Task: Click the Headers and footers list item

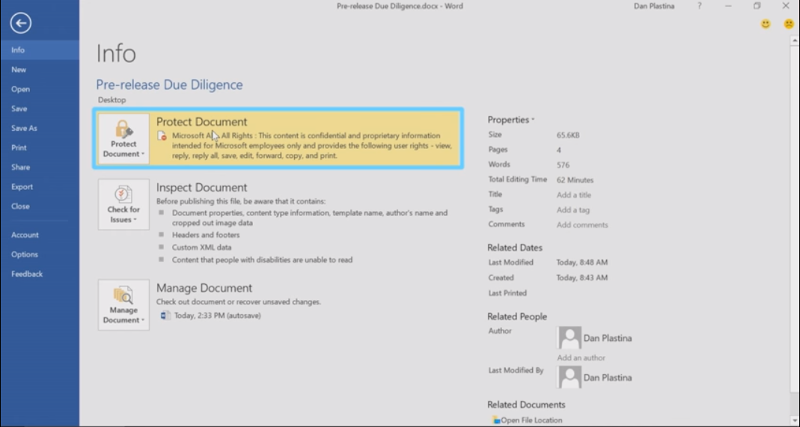Action: coord(206,235)
